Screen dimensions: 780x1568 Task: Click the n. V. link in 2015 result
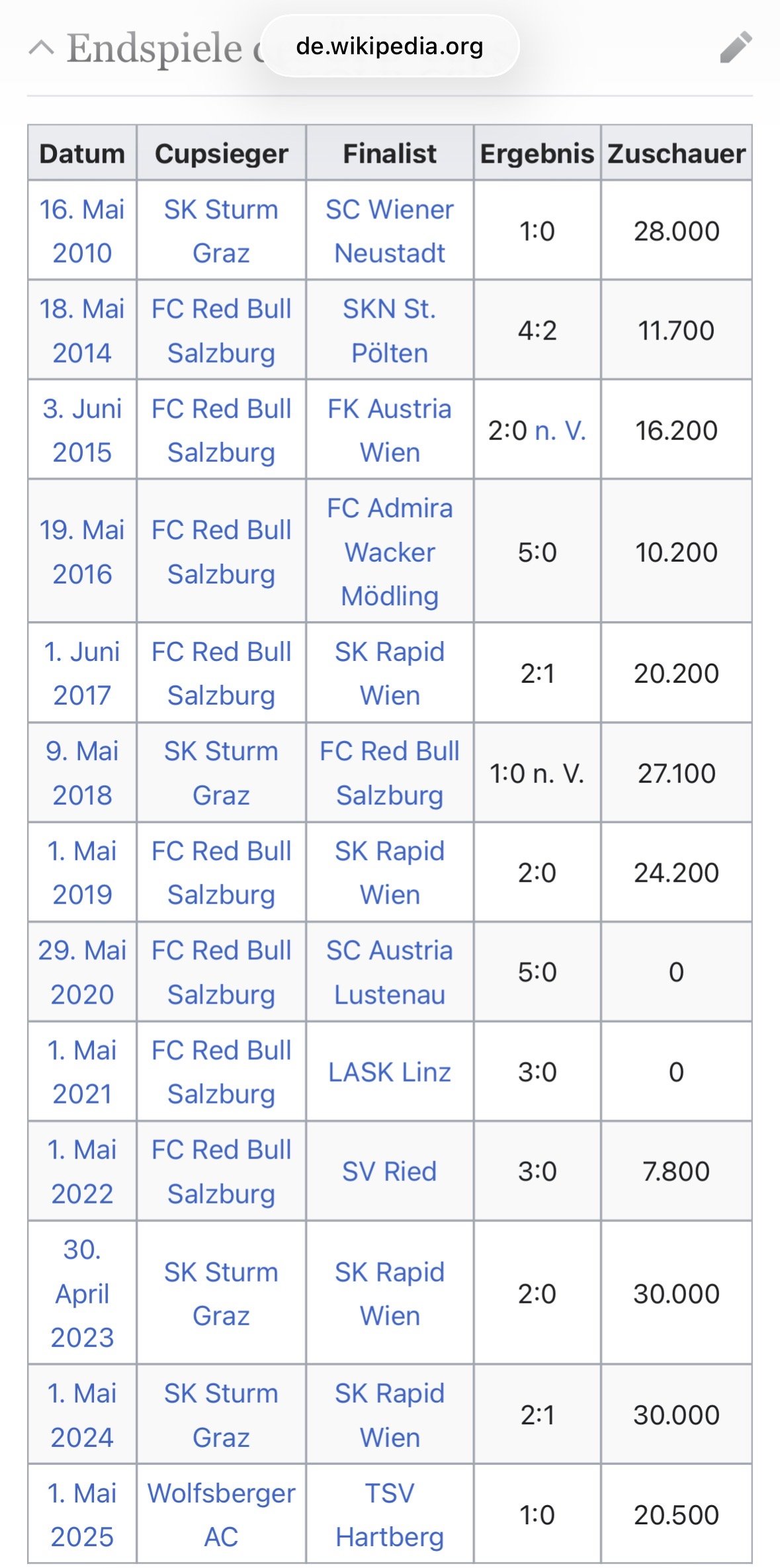point(560,431)
